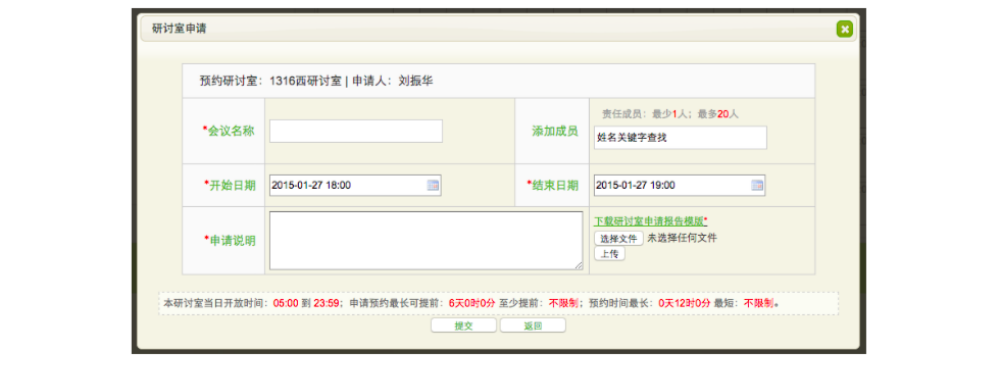Click inside the 申请说明 text area
Screen dimensions: 1000x365
click(x=426, y=241)
